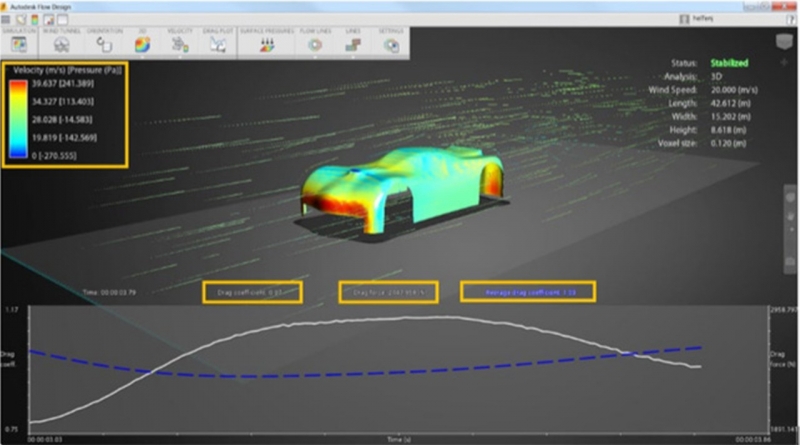
Task: Click the Velocity display icon
Action: (x=181, y=44)
